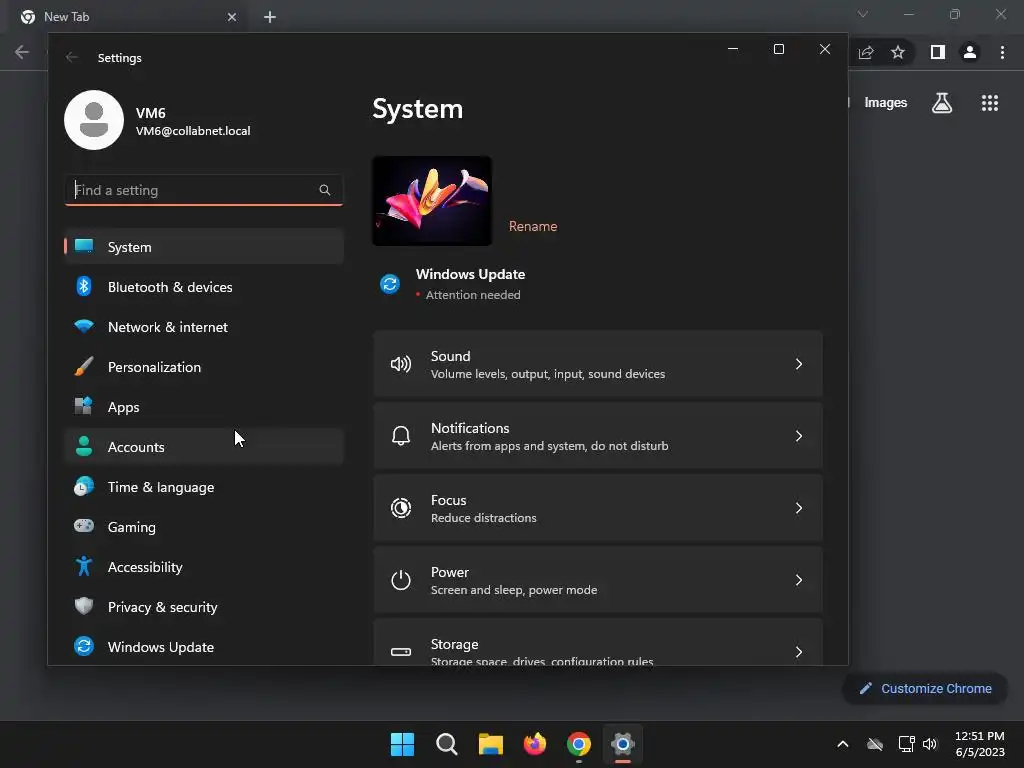The height and width of the screenshot is (768, 1024).
Task: Click Chrome's share page icon
Action: pyautogui.click(x=866, y=52)
